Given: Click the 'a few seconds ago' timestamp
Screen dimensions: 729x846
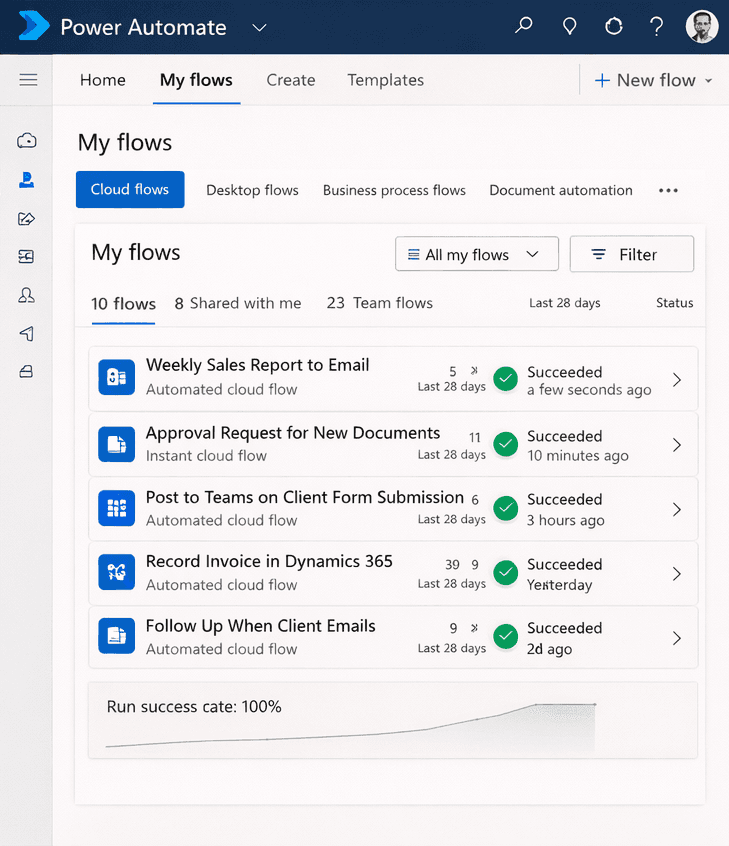Looking at the screenshot, I should (x=589, y=390).
